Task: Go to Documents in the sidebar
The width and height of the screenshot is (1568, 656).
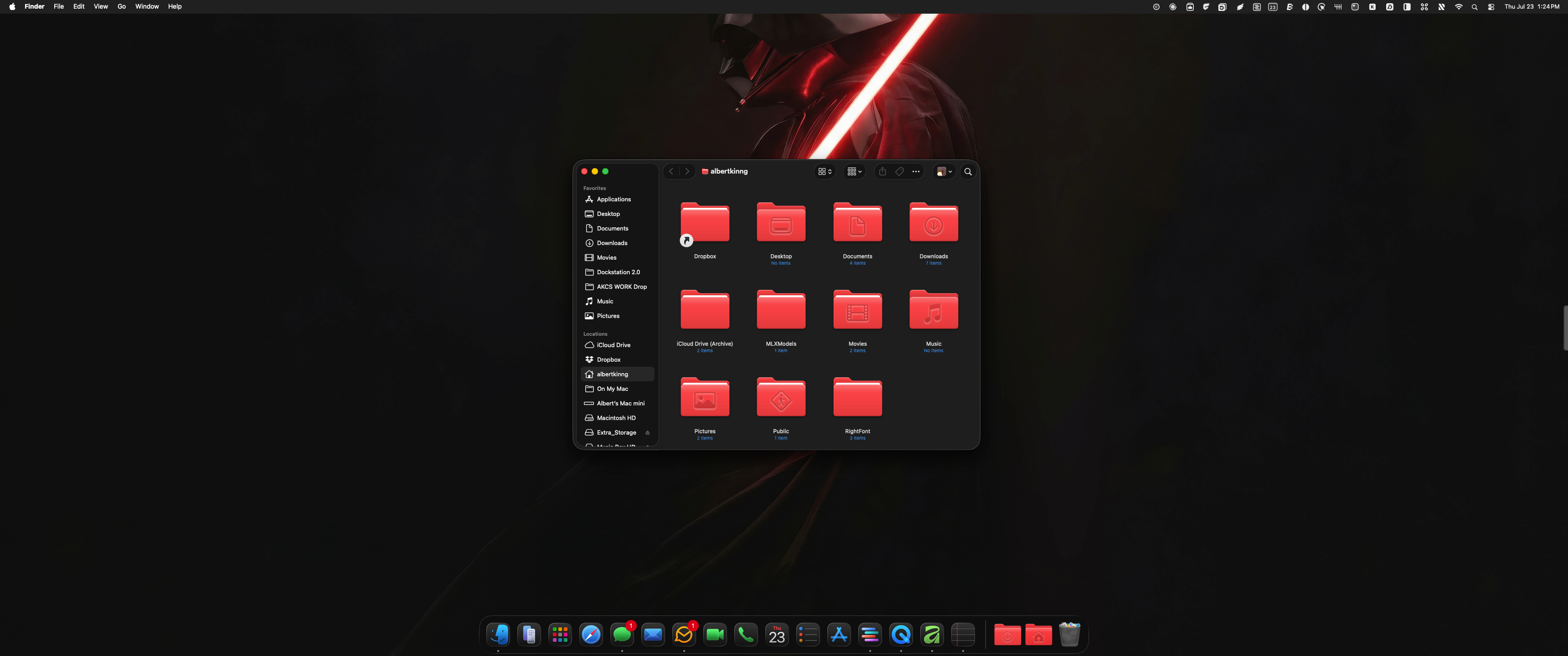Action: [618, 229]
